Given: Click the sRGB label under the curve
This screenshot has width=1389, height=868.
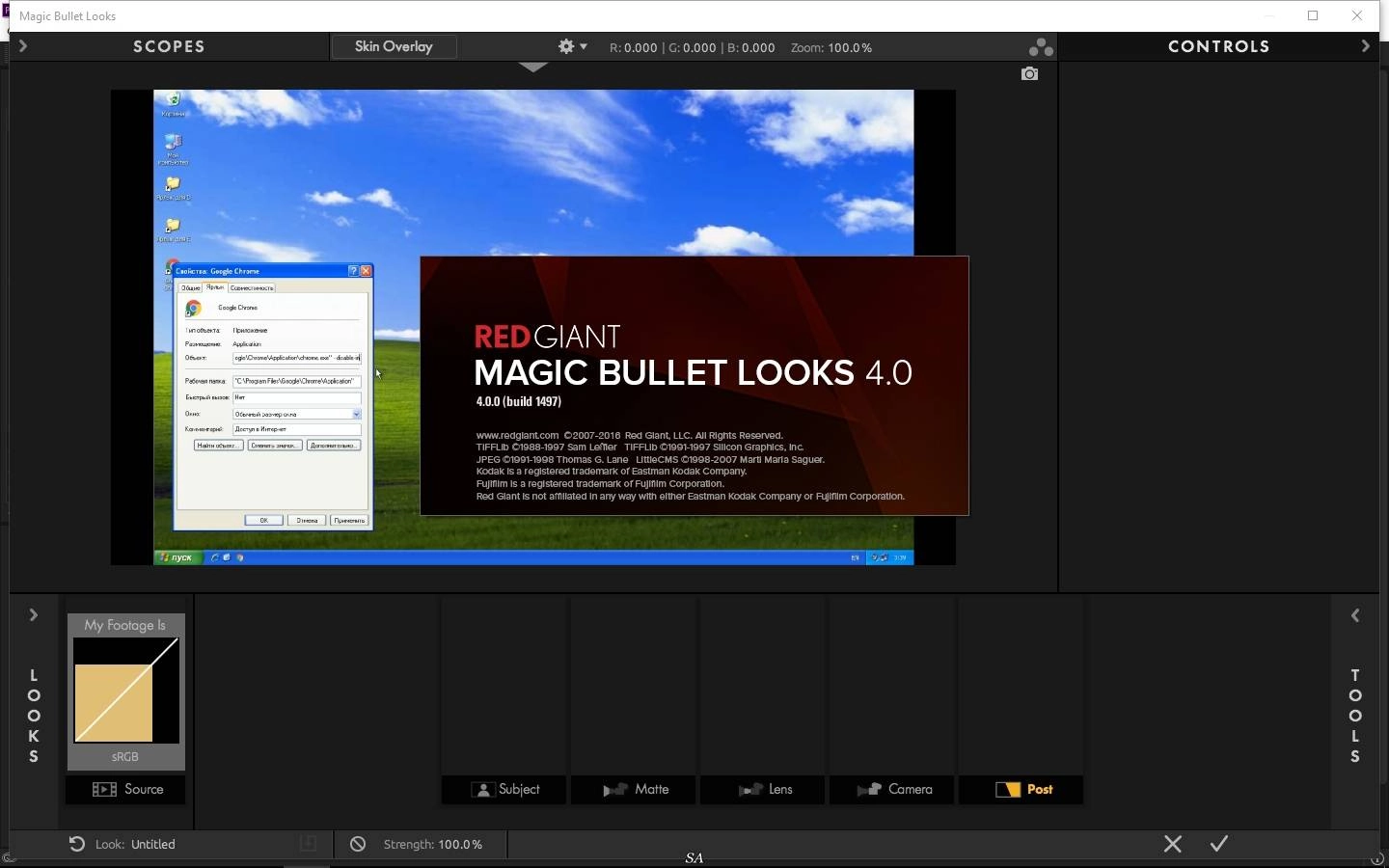Looking at the screenshot, I should point(125,757).
